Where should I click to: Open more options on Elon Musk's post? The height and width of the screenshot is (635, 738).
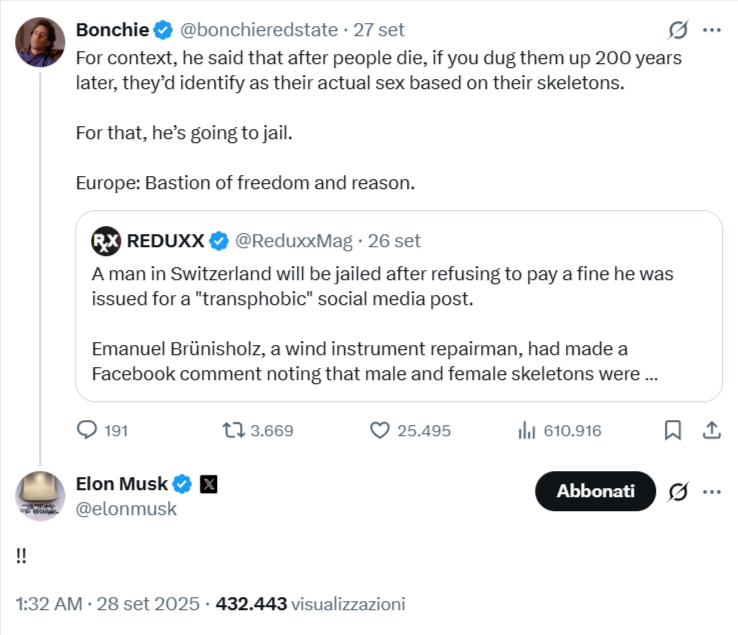point(712,491)
